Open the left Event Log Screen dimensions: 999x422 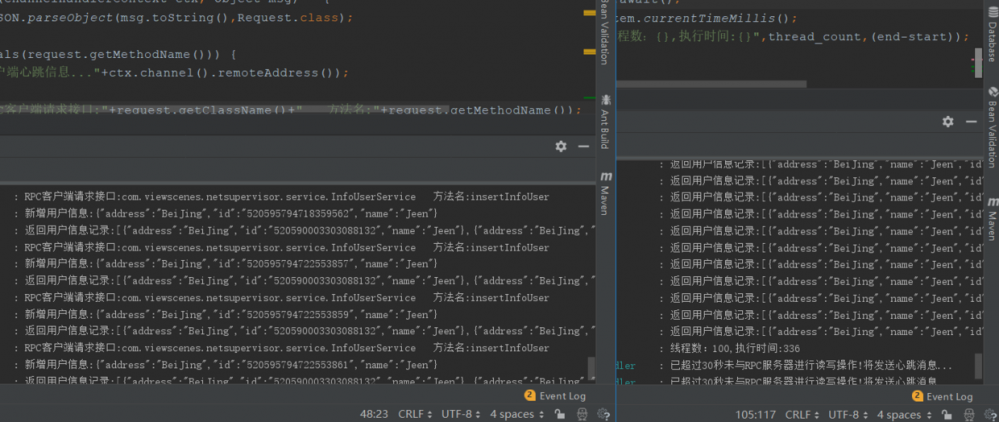558,396
